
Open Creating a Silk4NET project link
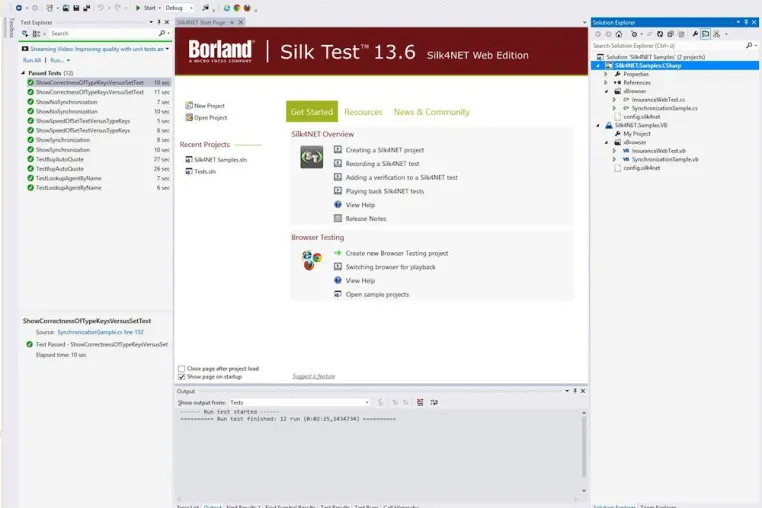coord(384,150)
